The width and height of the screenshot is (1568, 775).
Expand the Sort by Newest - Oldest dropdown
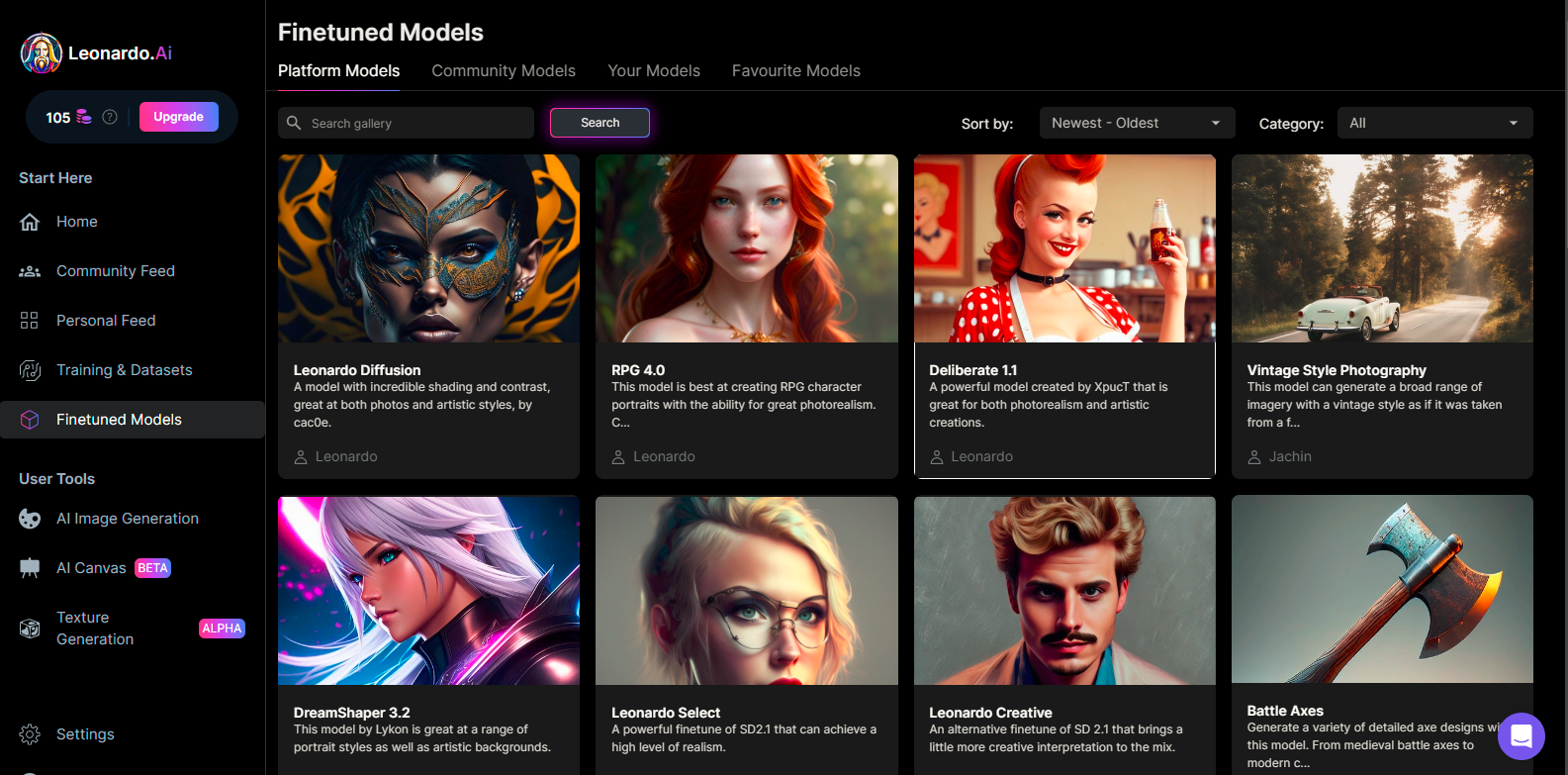click(1137, 123)
